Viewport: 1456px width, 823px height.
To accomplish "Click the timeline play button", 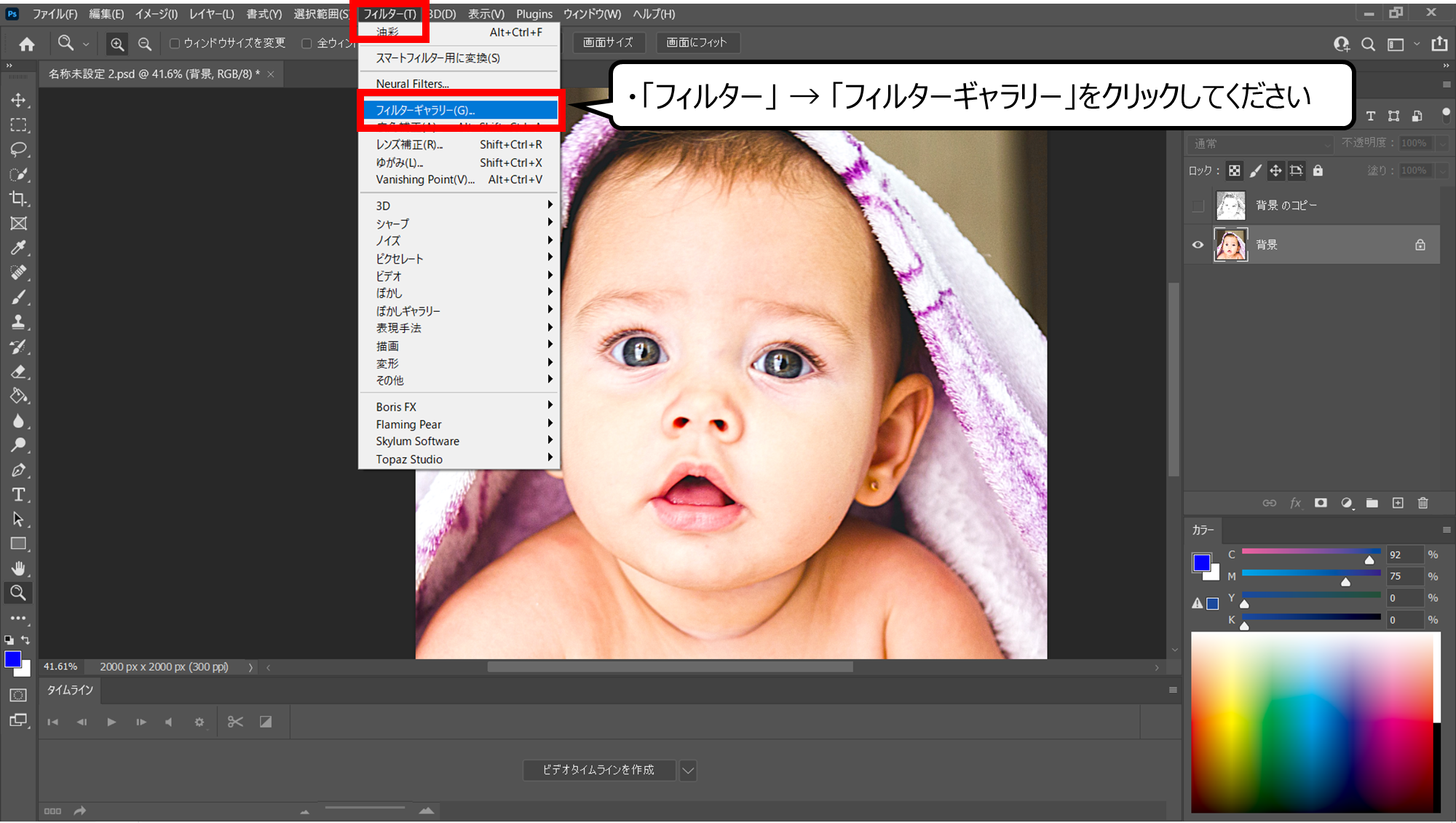I will pos(111,722).
